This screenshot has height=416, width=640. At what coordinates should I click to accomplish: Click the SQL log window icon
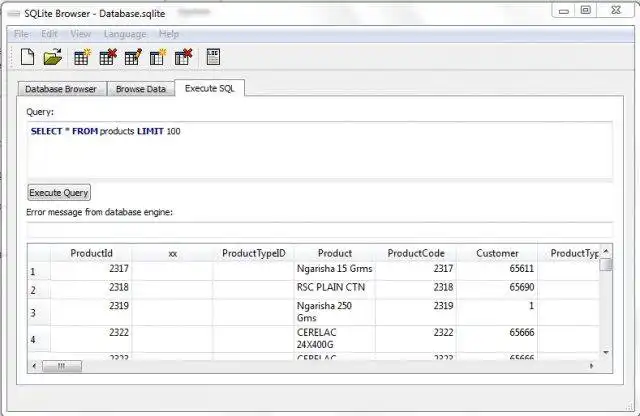tap(213, 57)
